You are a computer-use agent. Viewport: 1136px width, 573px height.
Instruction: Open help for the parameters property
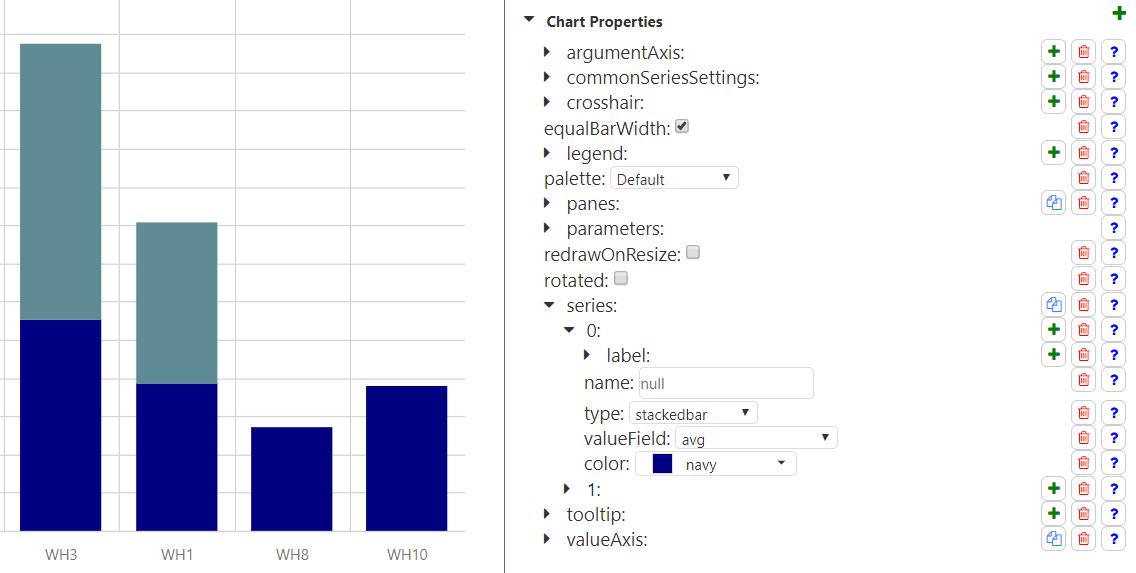[x=1113, y=228]
